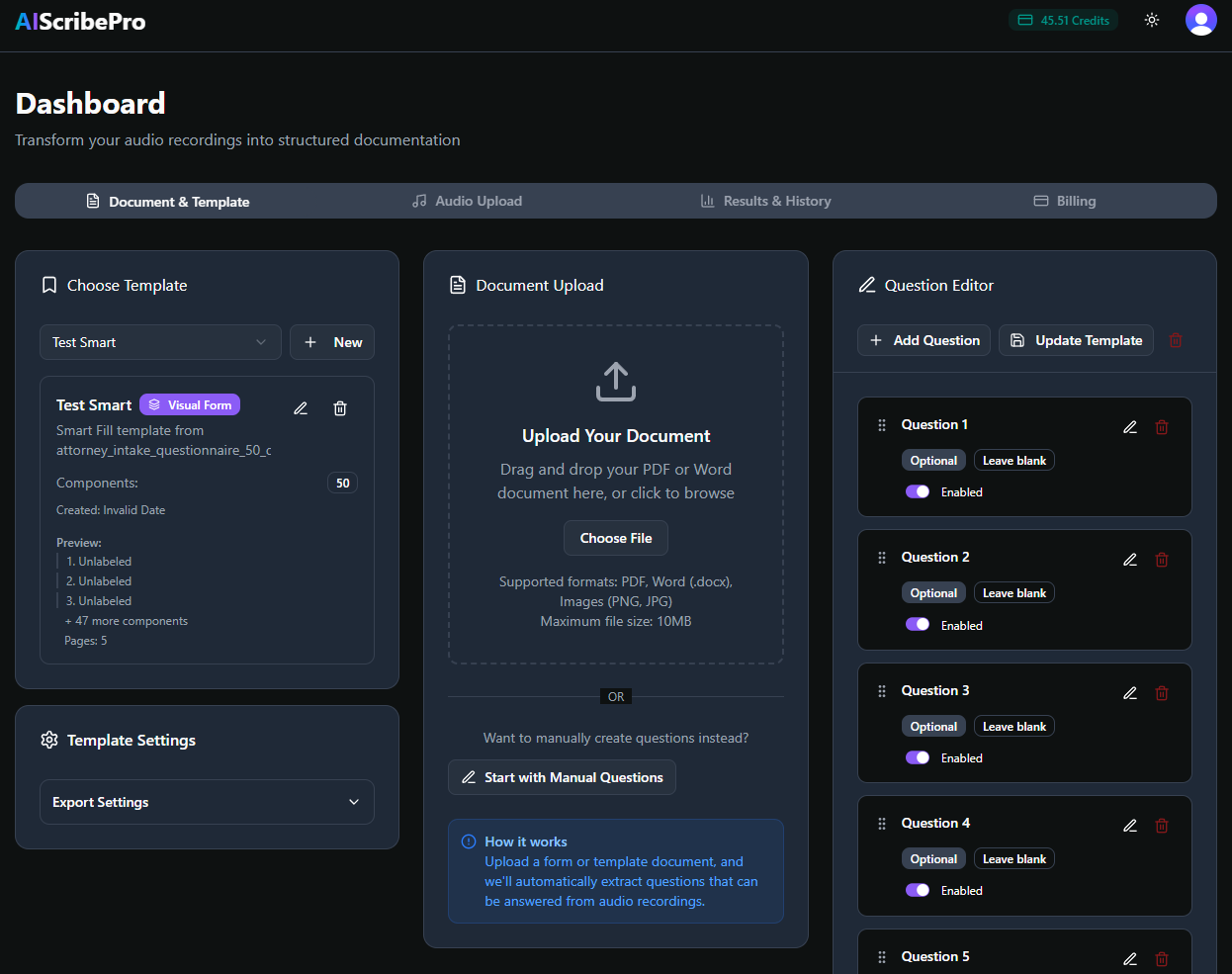Image resolution: width=1232 pixels, height=974 pixels.
Task: Click the Choose Template bookmark icon
Action: (49, 285)
